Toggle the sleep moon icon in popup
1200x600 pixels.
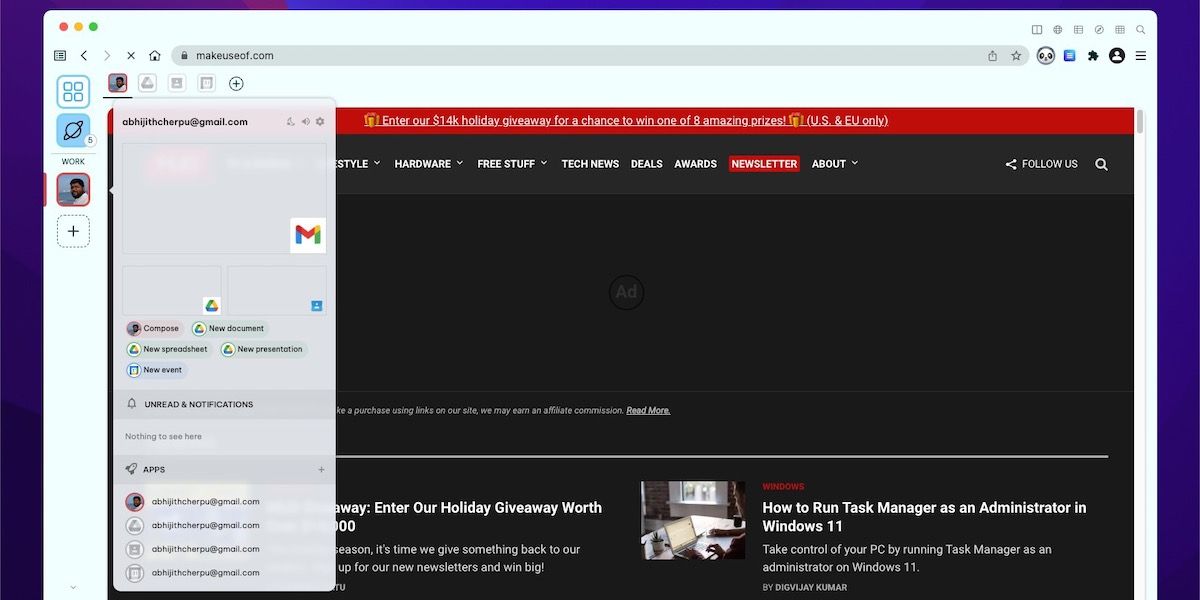[x=291, y=122]
